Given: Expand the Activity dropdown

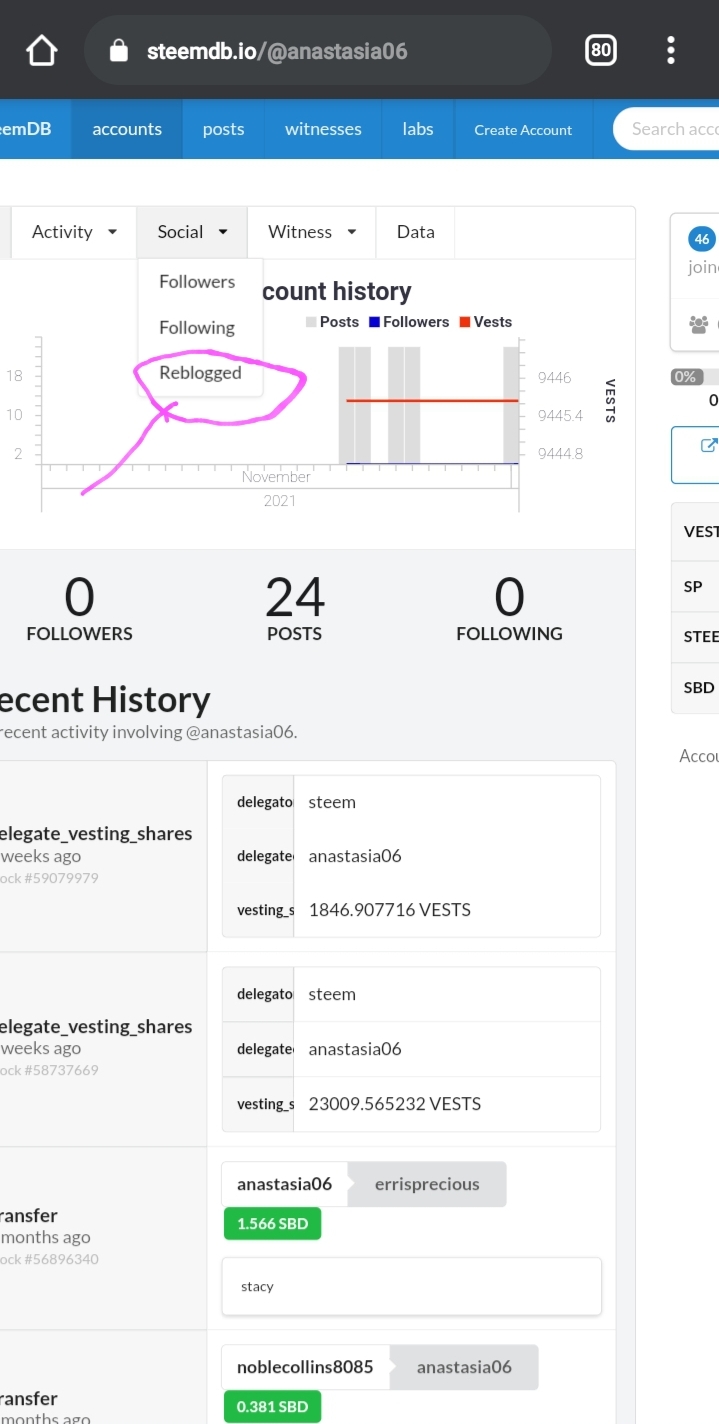Looking at the screenshot, I should pos(74,232).
